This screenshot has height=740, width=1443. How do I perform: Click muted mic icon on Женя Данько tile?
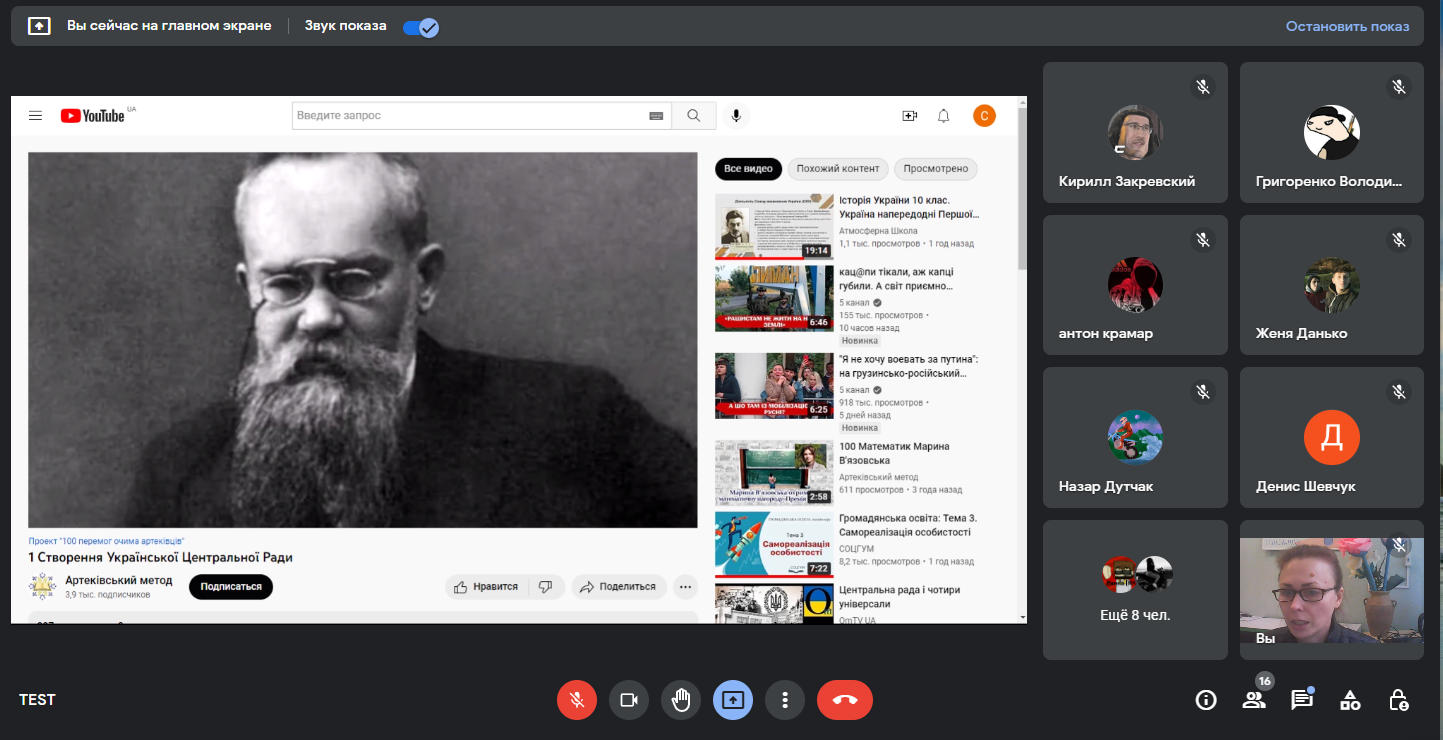1400,240
